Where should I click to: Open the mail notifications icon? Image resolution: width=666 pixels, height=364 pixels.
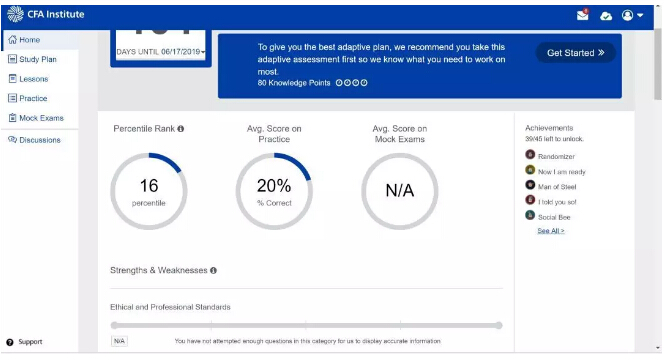tap(582, 15)
